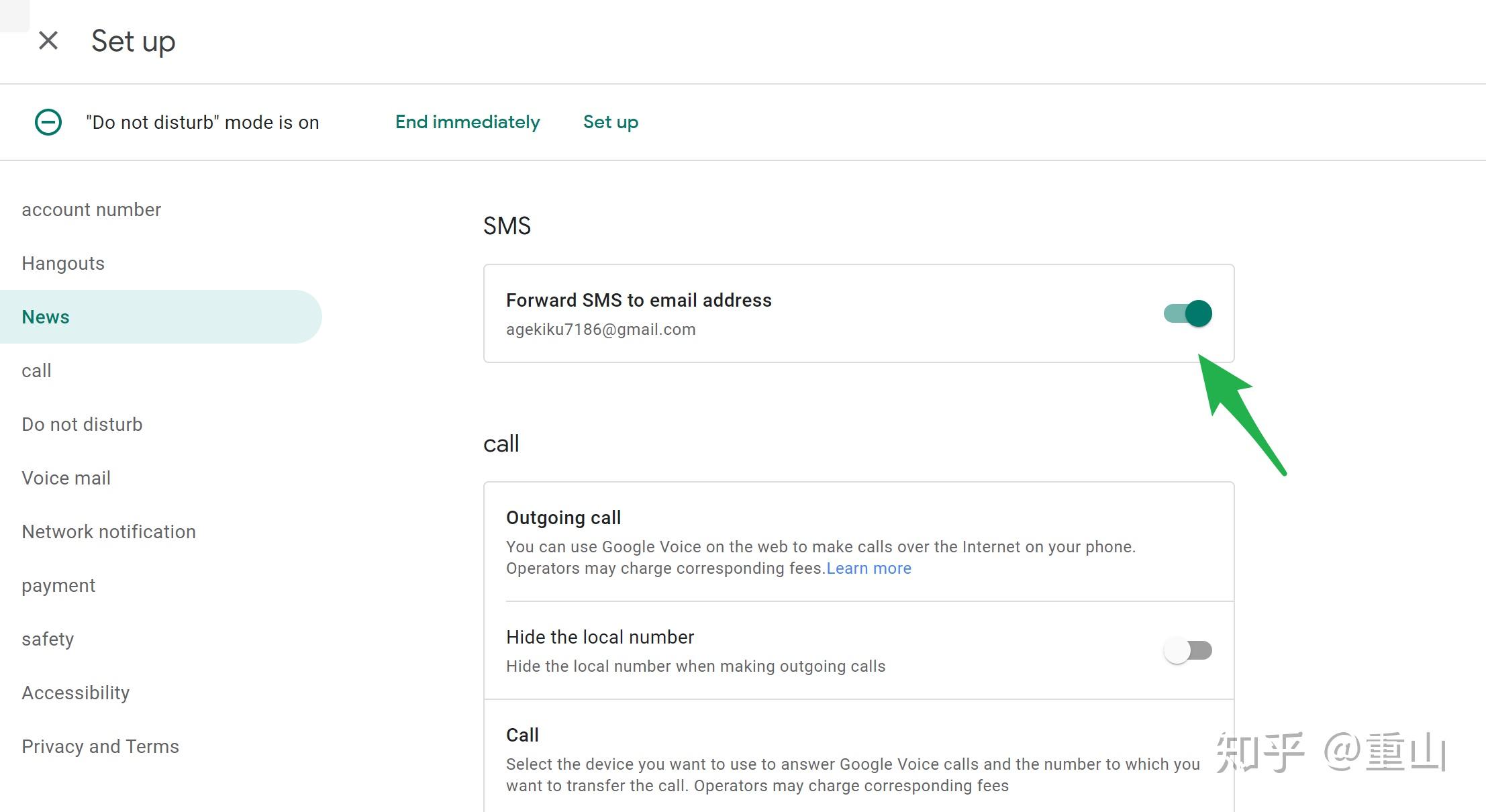This screenshot has width=1486, height=812.
Task: Open Network notification section
Action: pyautogui.click(x=109, y=531)
